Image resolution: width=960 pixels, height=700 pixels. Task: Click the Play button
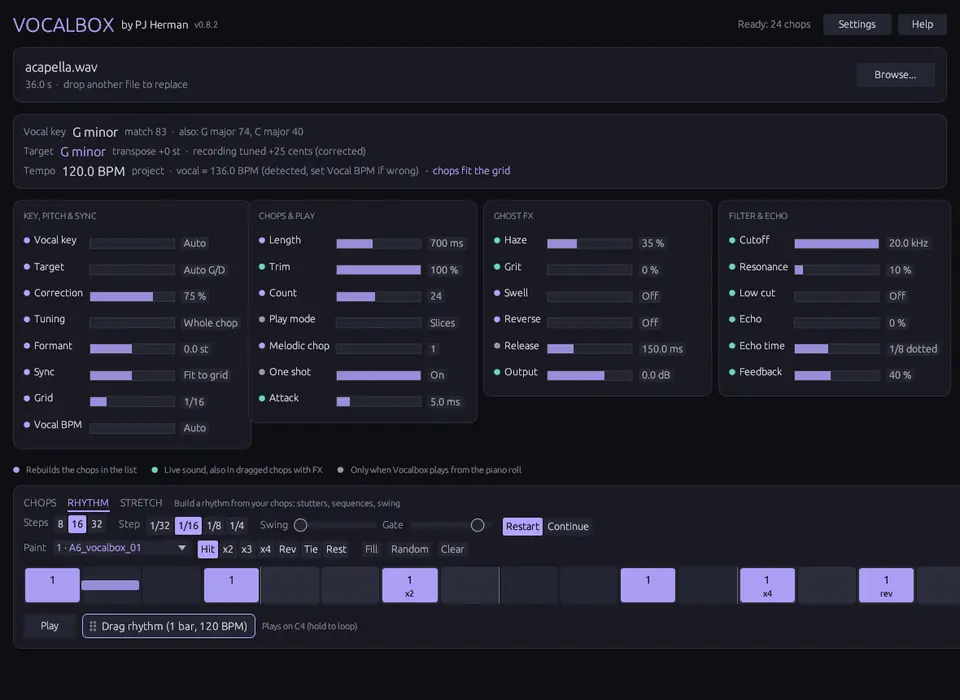[x=50, y=626]
